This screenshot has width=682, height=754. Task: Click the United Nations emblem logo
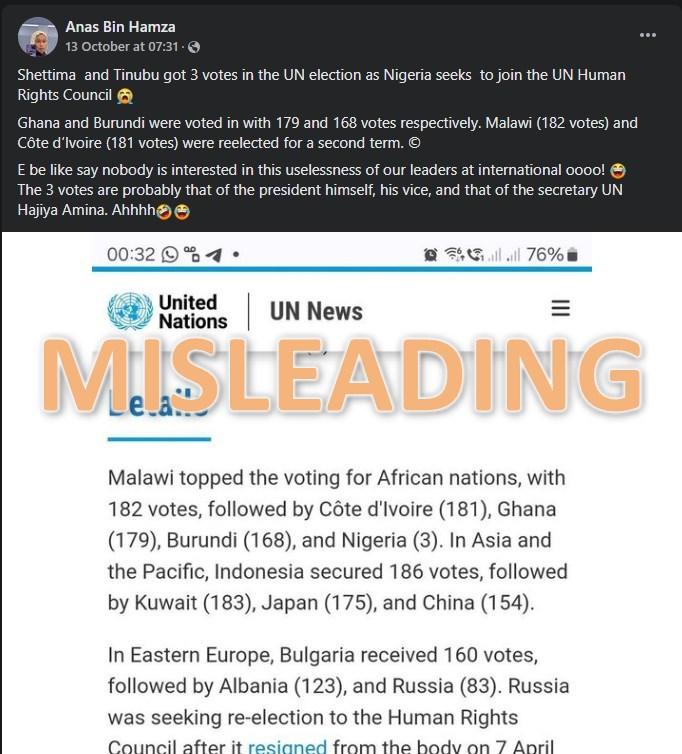130,311
